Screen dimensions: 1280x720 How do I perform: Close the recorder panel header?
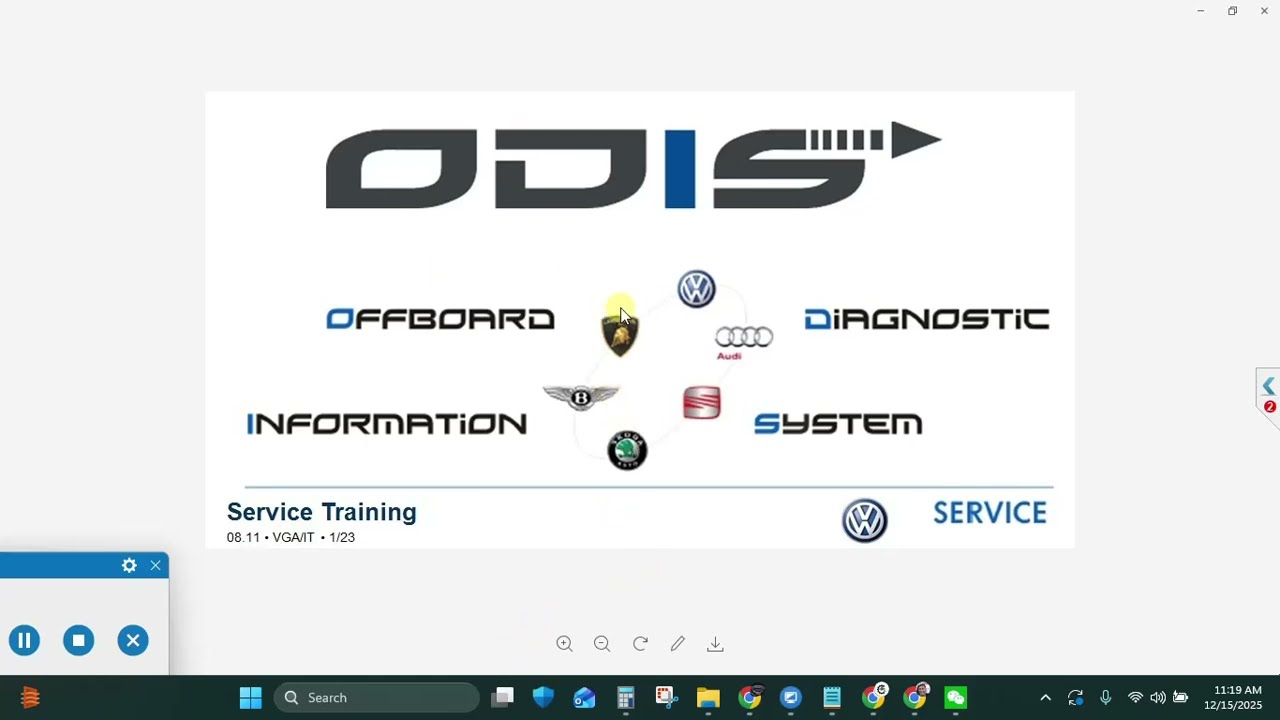click(156, 566)
